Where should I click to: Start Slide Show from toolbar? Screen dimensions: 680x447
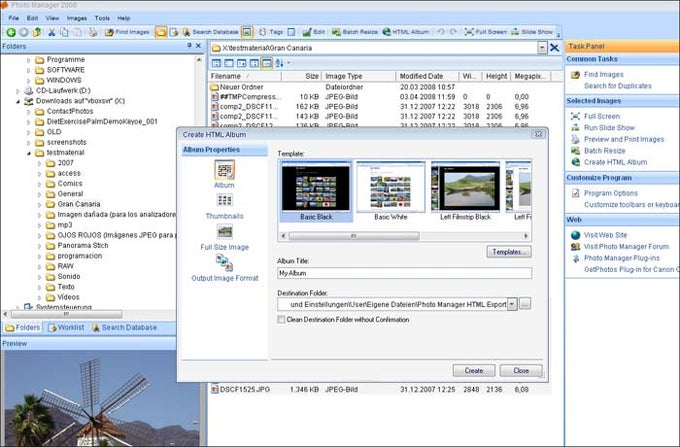pos(532,32)
